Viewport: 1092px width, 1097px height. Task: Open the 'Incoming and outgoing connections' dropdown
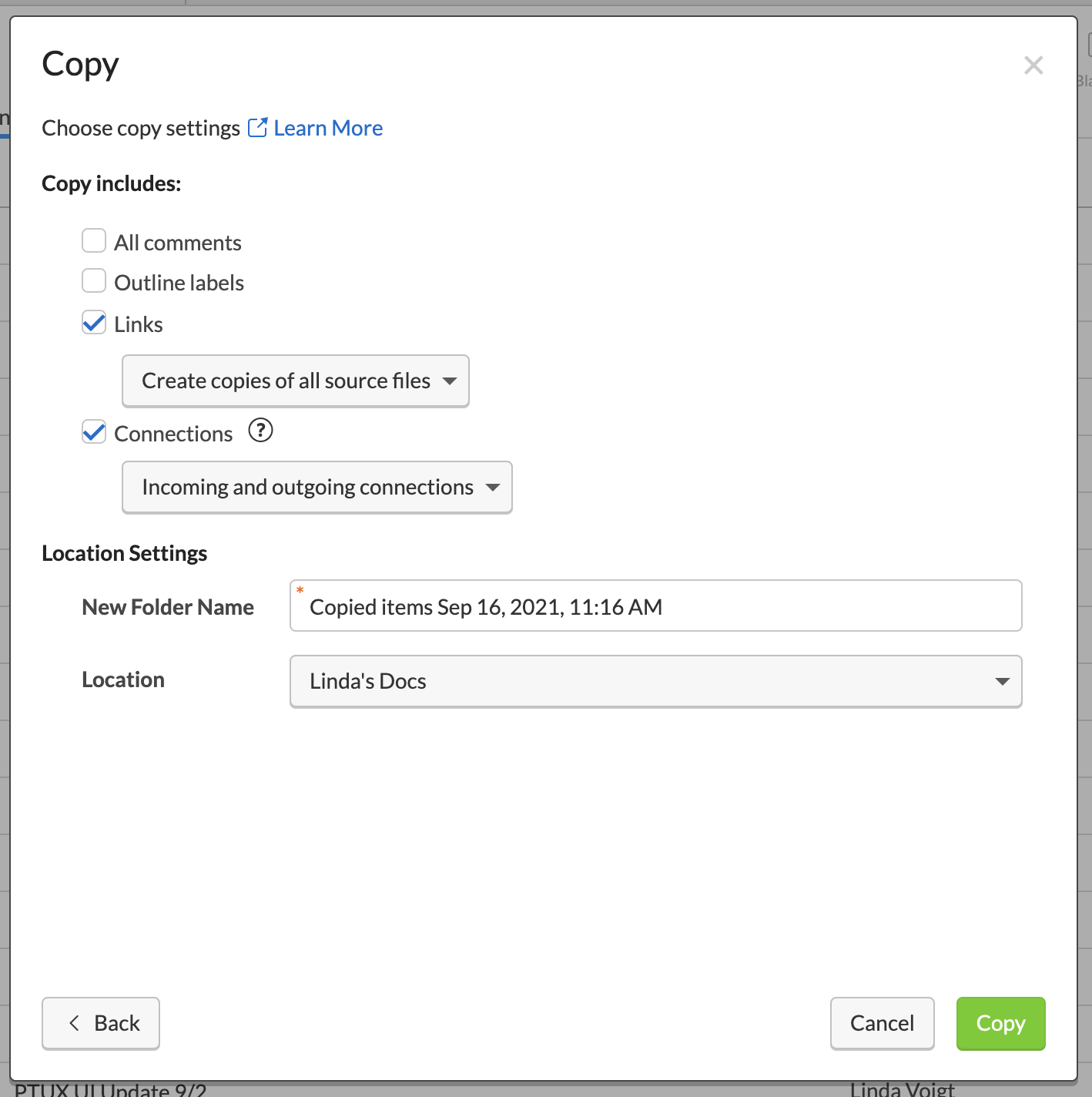[317, 488]
